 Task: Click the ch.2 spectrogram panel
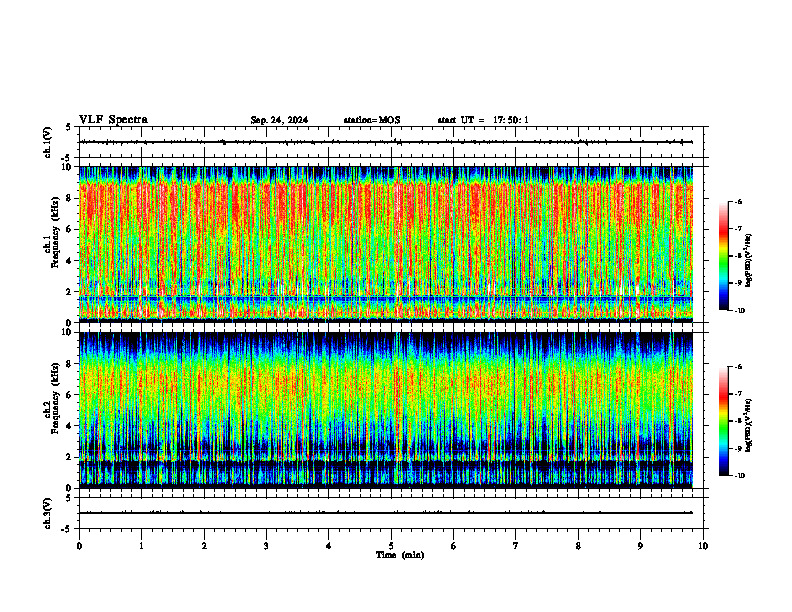[x=386, y=410]
